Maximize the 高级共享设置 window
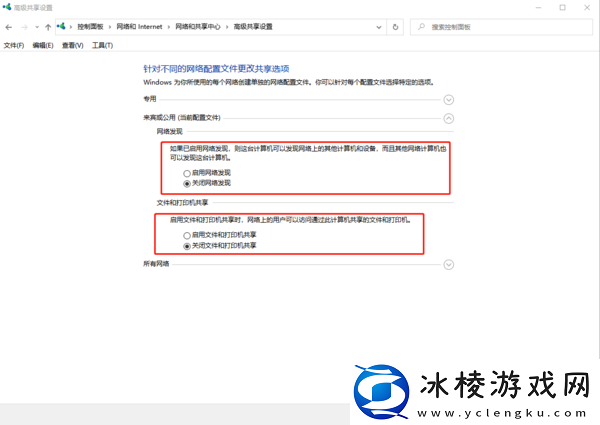 click(x=562, y=7)
